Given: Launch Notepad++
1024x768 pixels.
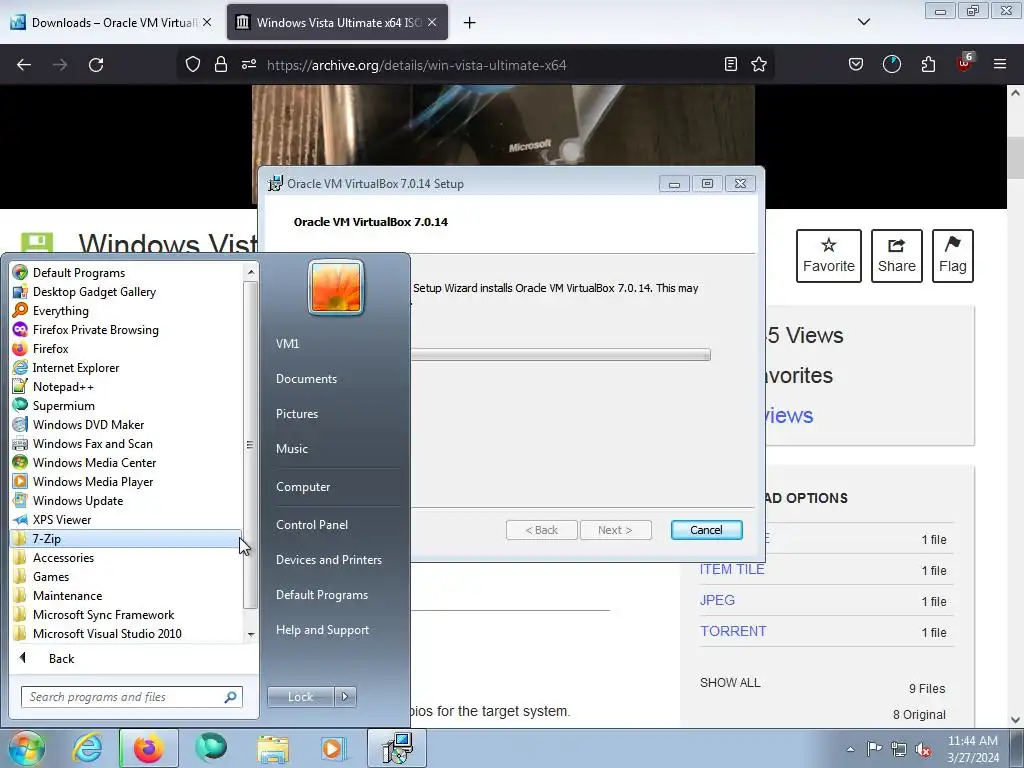Looking at the screenshot, I should pos(63,386).
